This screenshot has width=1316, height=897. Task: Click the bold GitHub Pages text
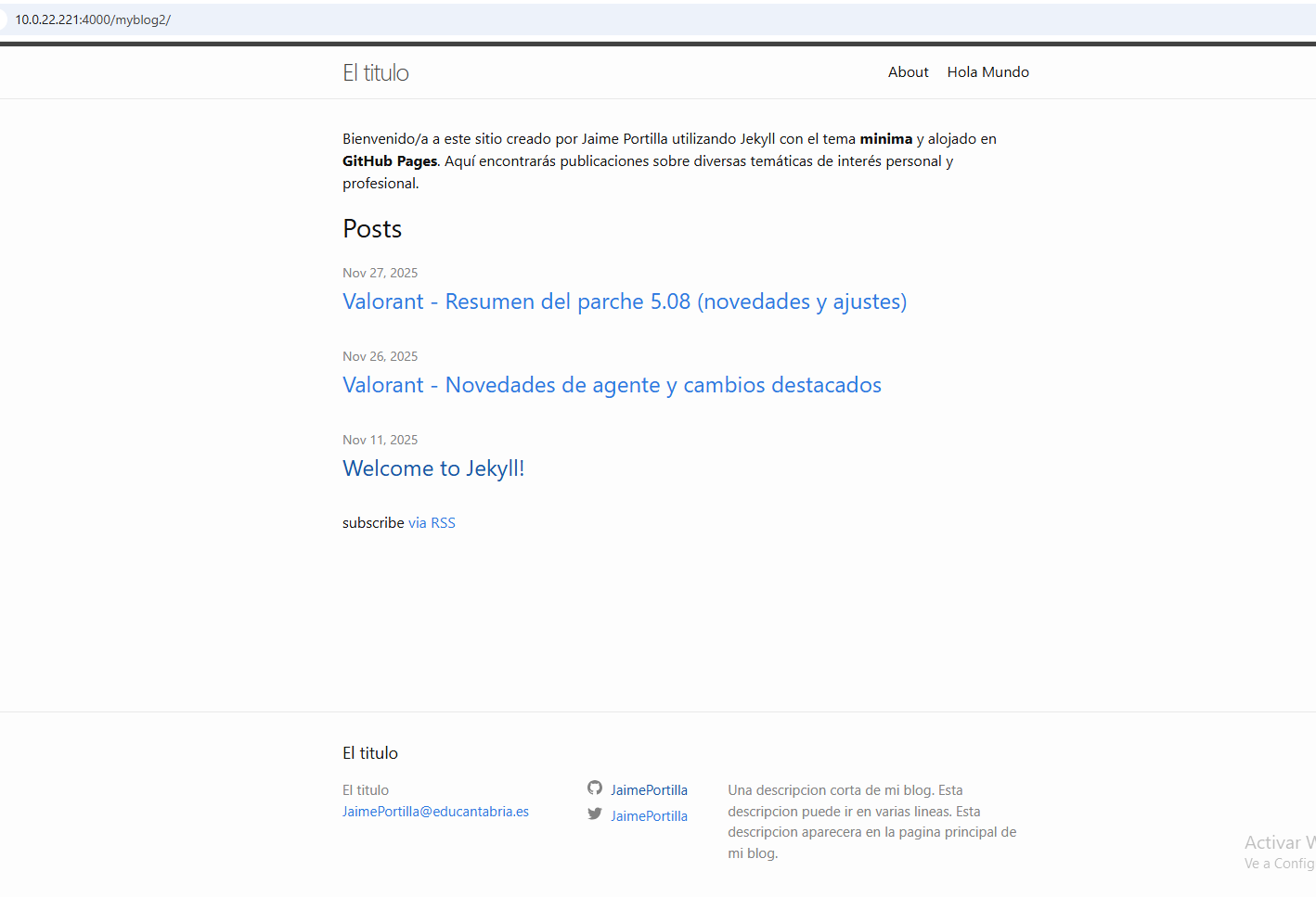pyautogui.click(x=390, y=161)
